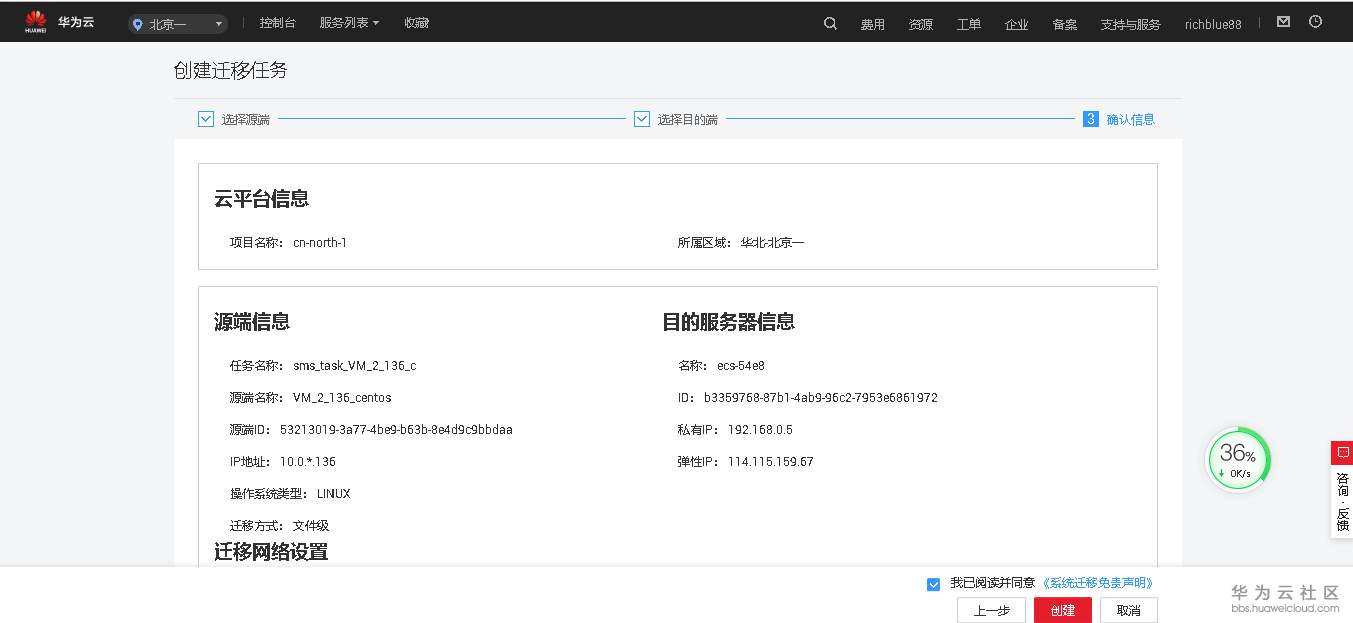Click the step 3 number icon
Viewport: 1353px width, 623px height.
pos(1091,119)
